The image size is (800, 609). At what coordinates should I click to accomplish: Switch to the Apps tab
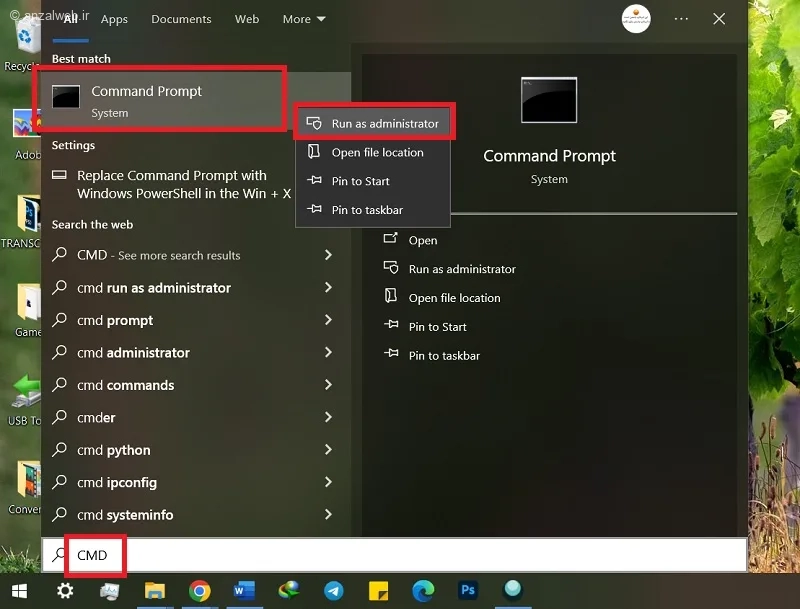(114, 19)
